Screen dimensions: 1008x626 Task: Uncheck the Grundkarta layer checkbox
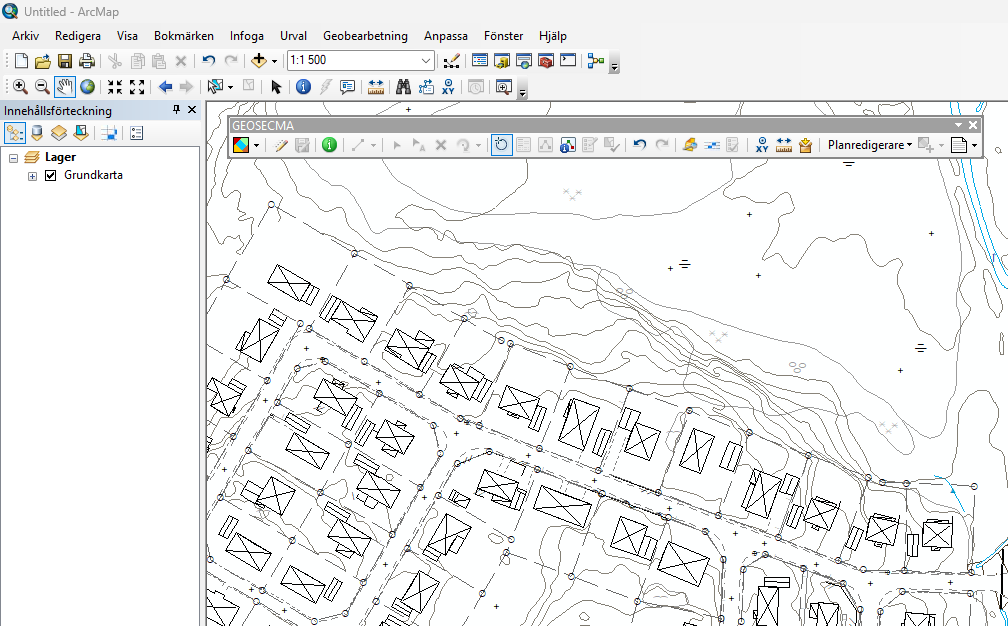(x=51, y=176)
